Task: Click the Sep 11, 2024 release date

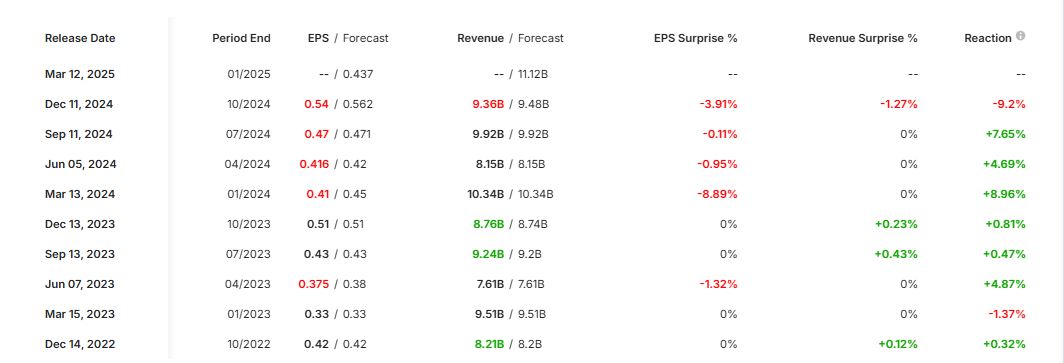Action: click(79, 134)
